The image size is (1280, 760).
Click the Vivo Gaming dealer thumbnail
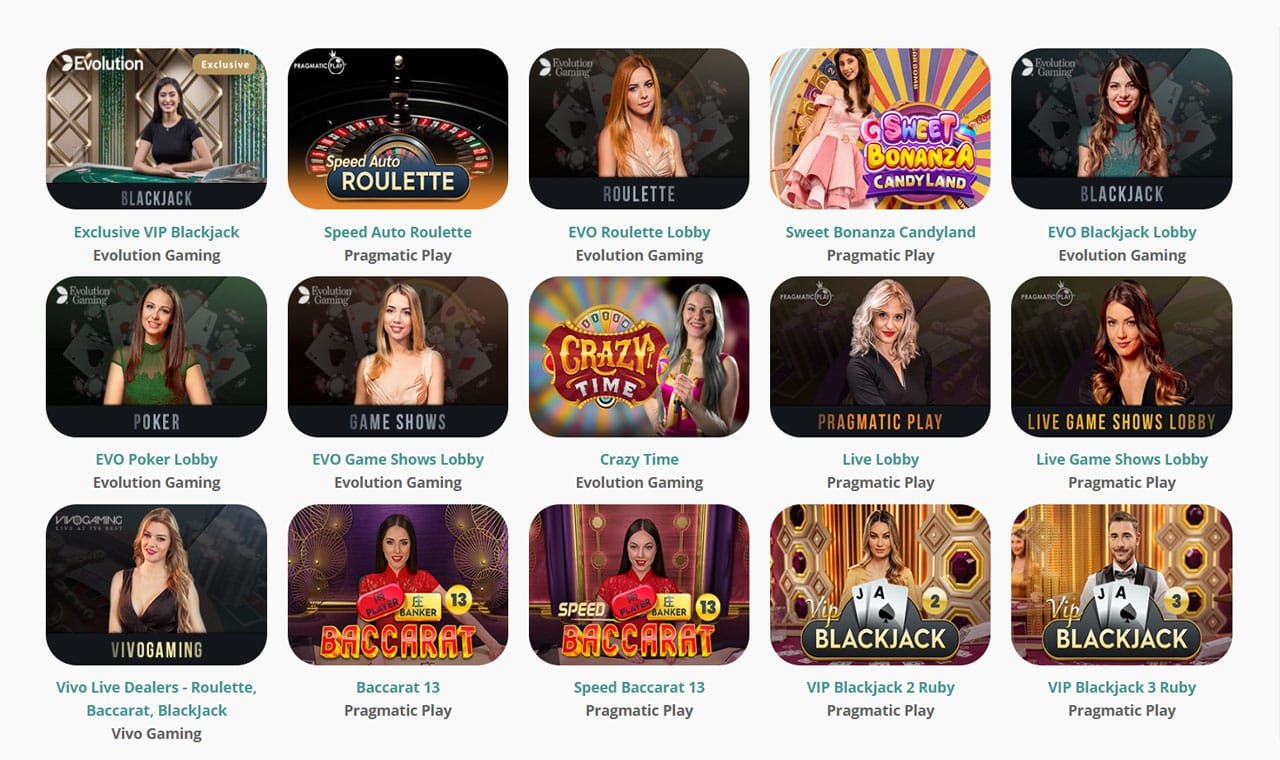(x=156, y=585)
